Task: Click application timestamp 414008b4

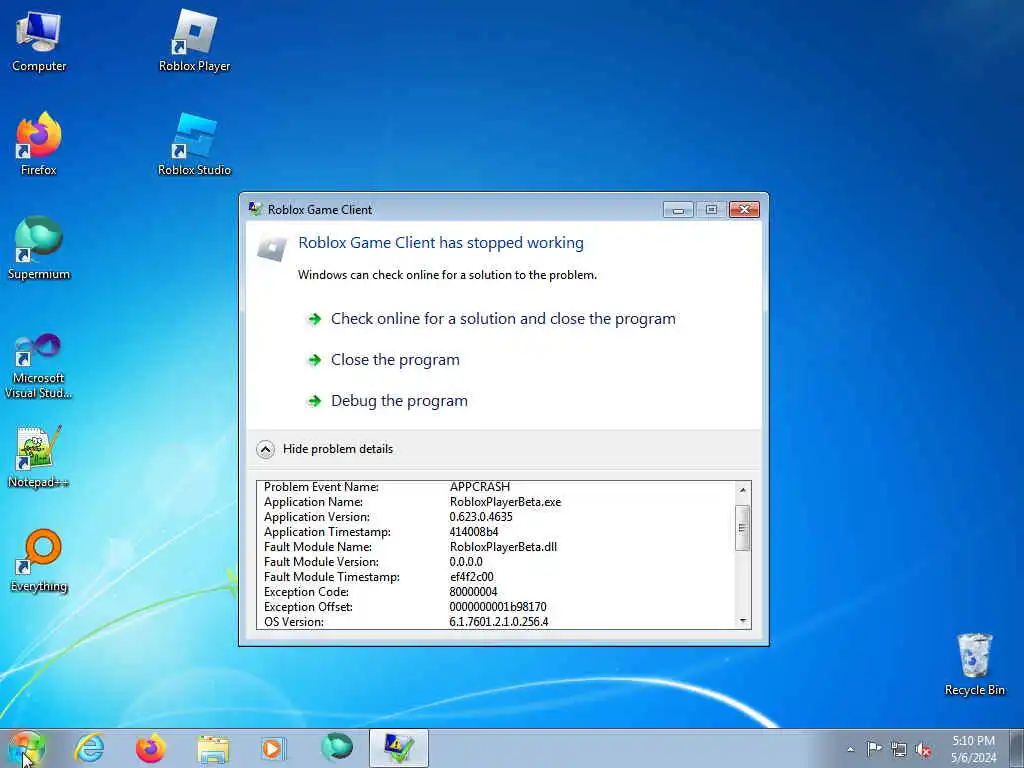Action: [x=473, y=532]
